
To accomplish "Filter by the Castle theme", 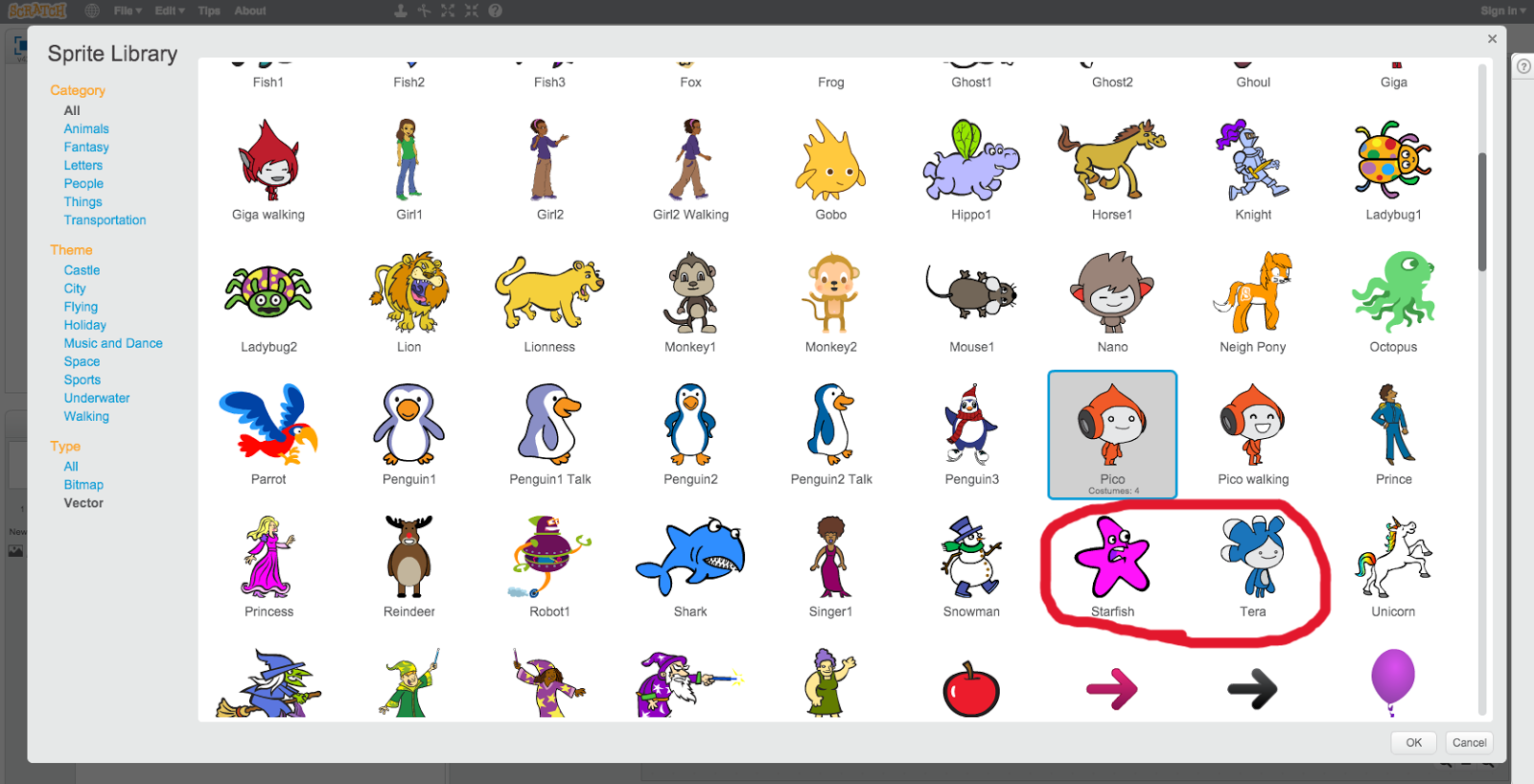I will pyautogui.click(x=81, y=270).
